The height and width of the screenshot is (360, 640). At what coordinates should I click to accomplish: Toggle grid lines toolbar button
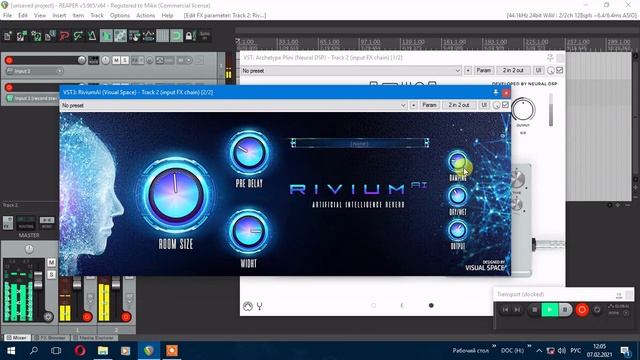162,36
